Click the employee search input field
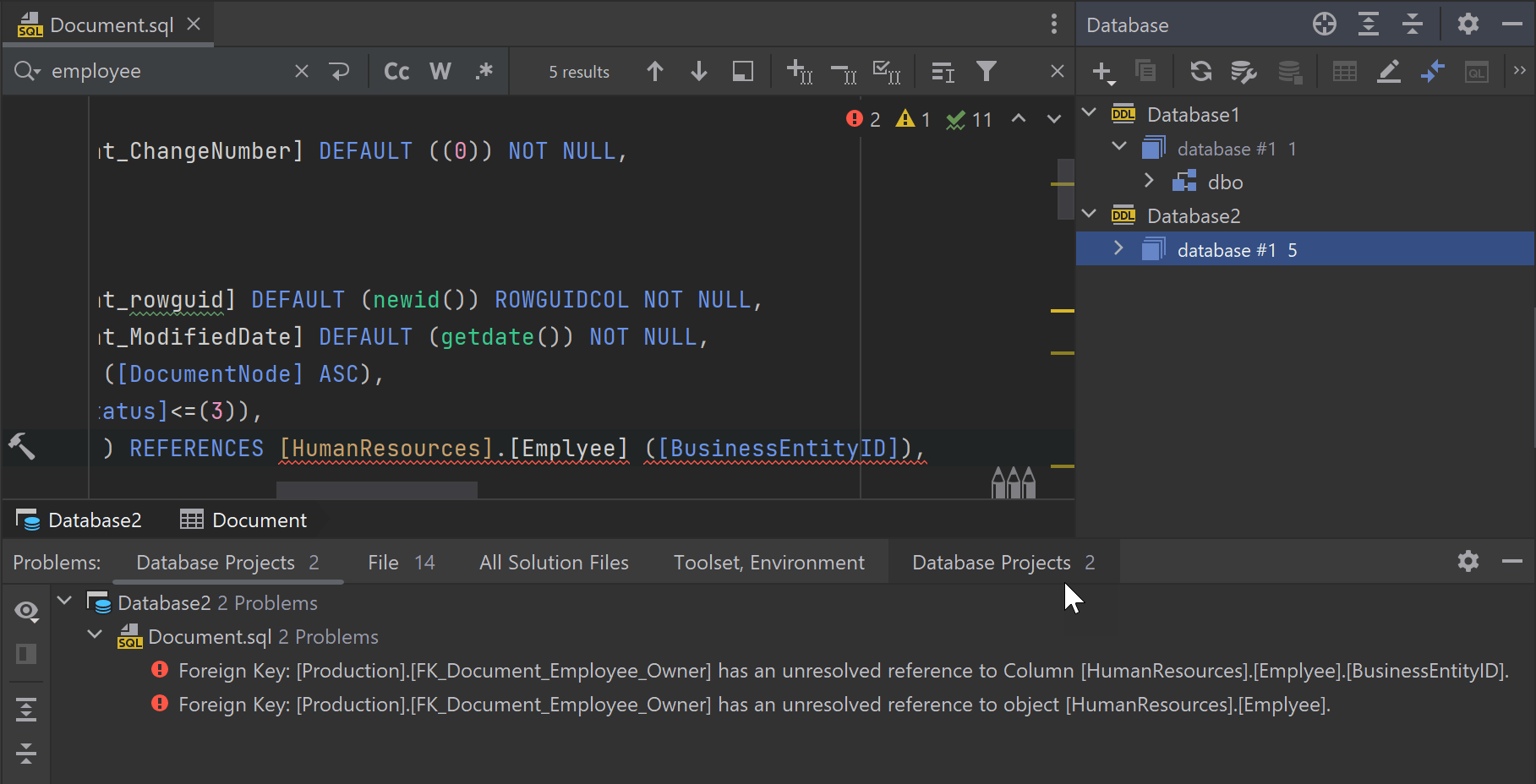The width and height of the screenshot is (1536, 784). [x=169, y=72]
